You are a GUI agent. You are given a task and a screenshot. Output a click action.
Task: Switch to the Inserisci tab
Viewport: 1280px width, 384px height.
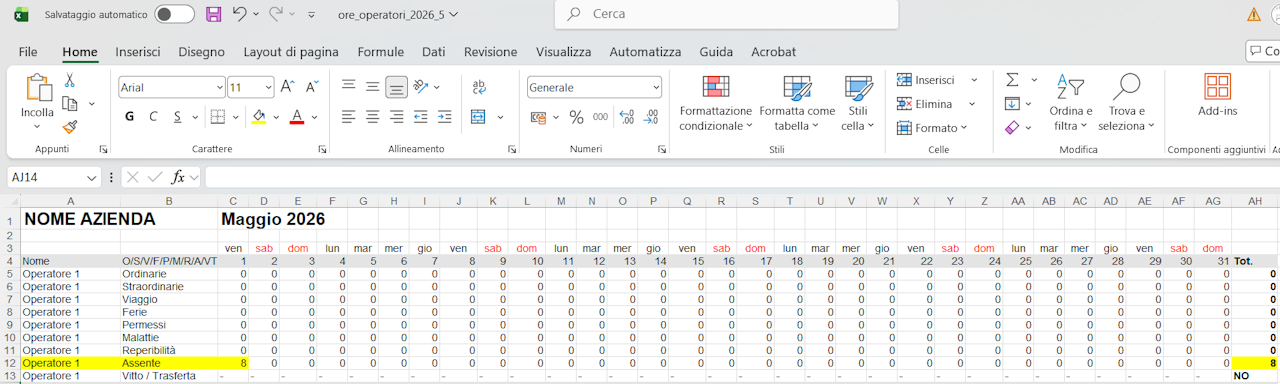tap(137, 52)
